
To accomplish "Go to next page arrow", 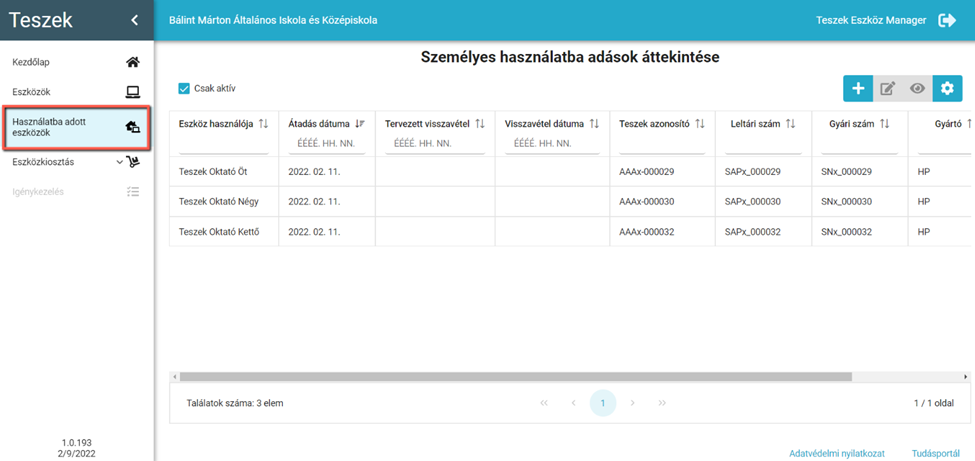I will [x=632, y=403].
